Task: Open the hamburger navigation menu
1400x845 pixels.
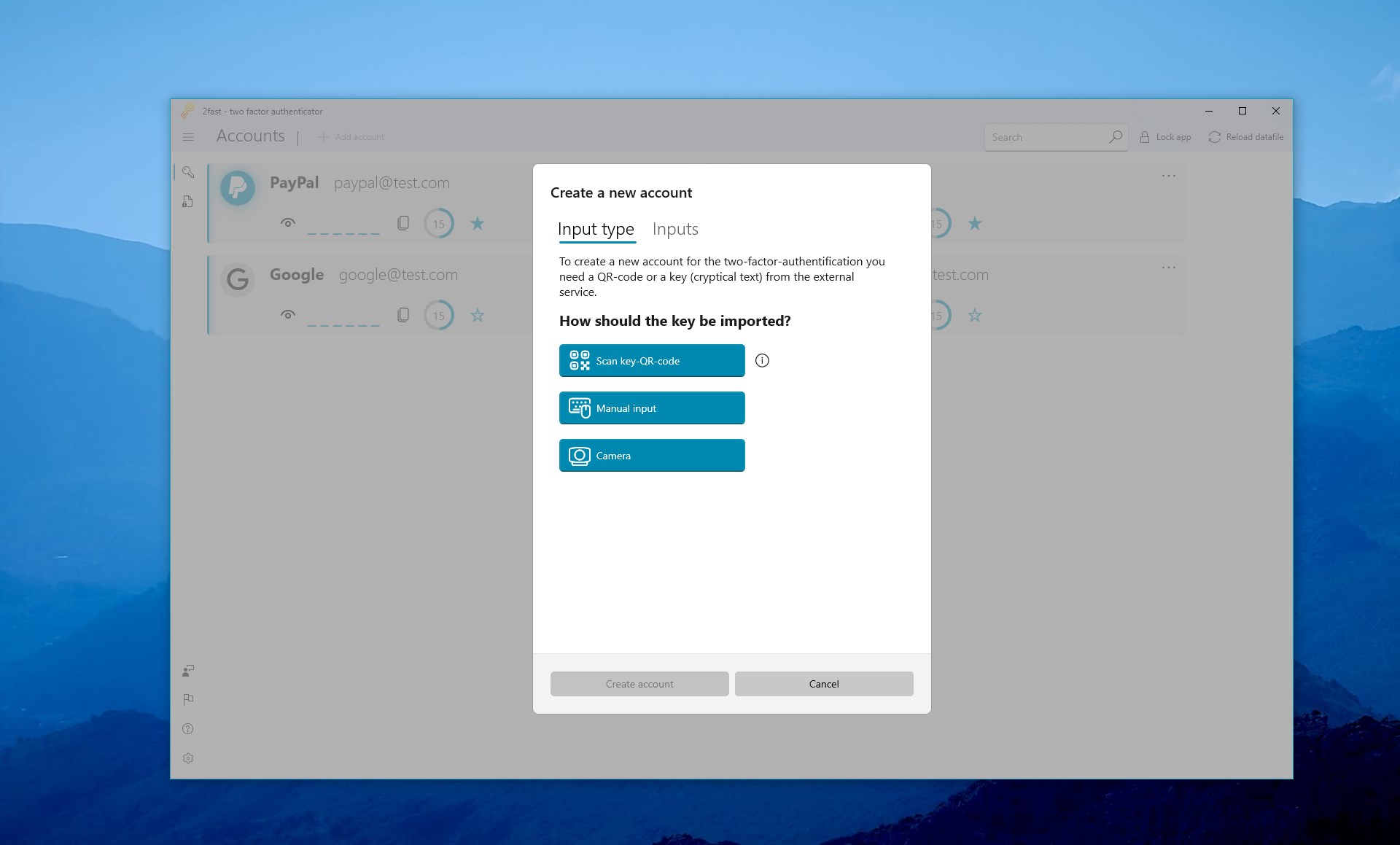Action: coord(188,136)
